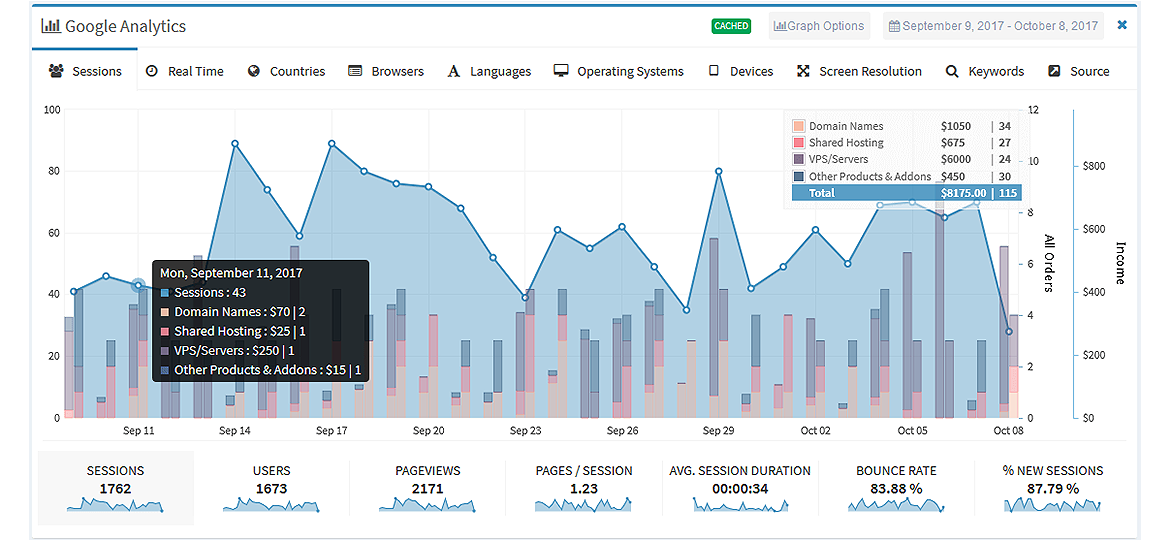Image resolution: width=1170 pixels, height=540 pixels.
Task: Open the Devices tab
Action: pos(740,71)
